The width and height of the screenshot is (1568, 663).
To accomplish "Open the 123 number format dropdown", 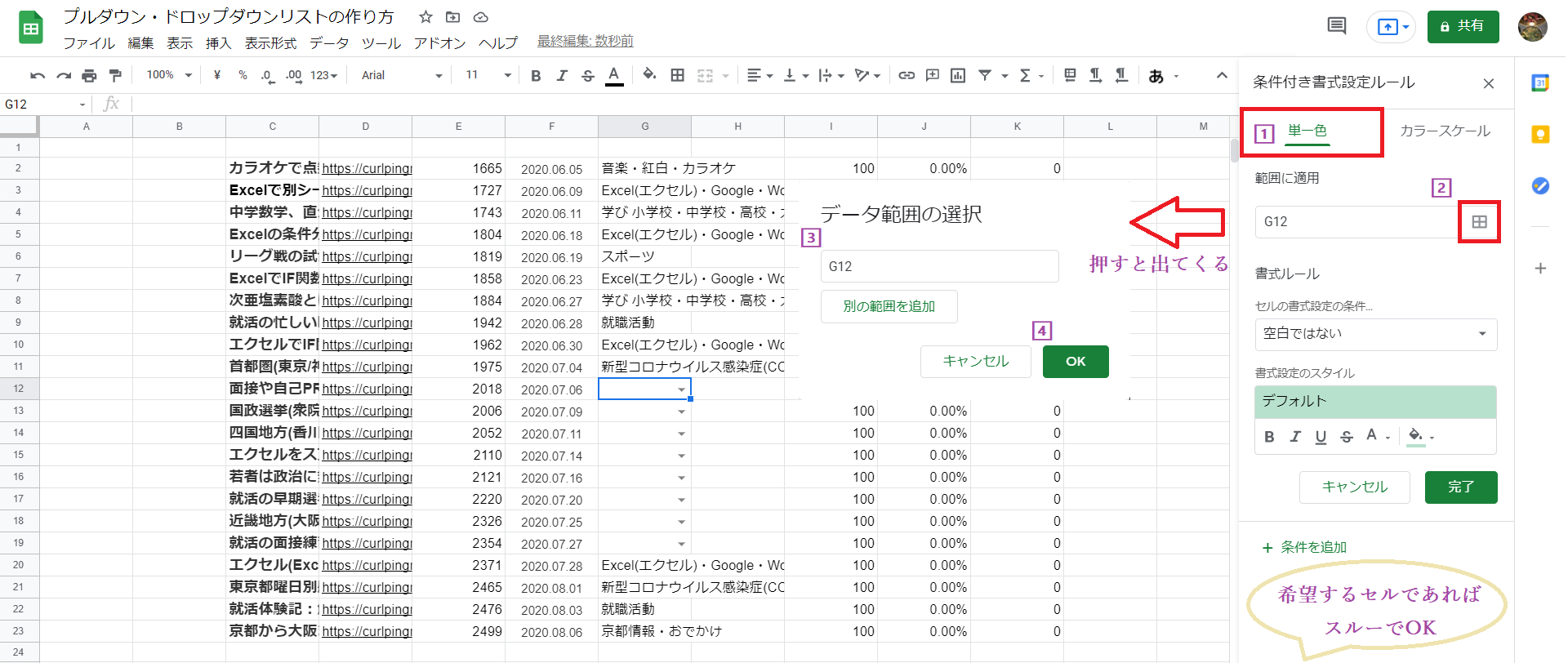I will click(324, 75).
